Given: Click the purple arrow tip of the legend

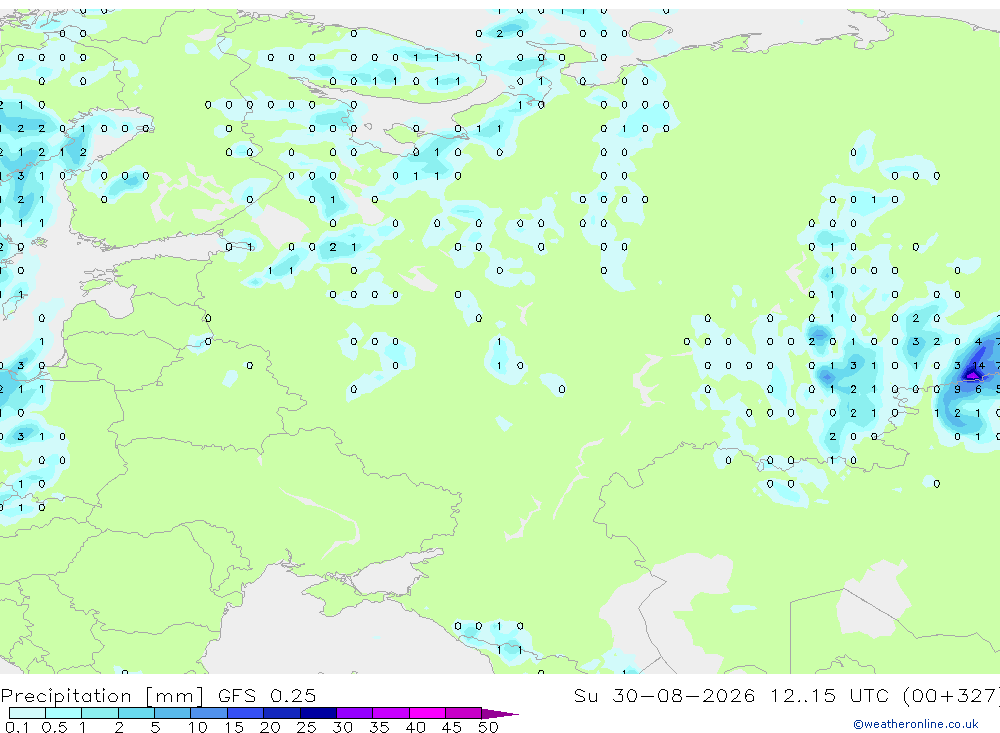Looking at the screenshot, I should pyautogui.click(x=499, y=713).
